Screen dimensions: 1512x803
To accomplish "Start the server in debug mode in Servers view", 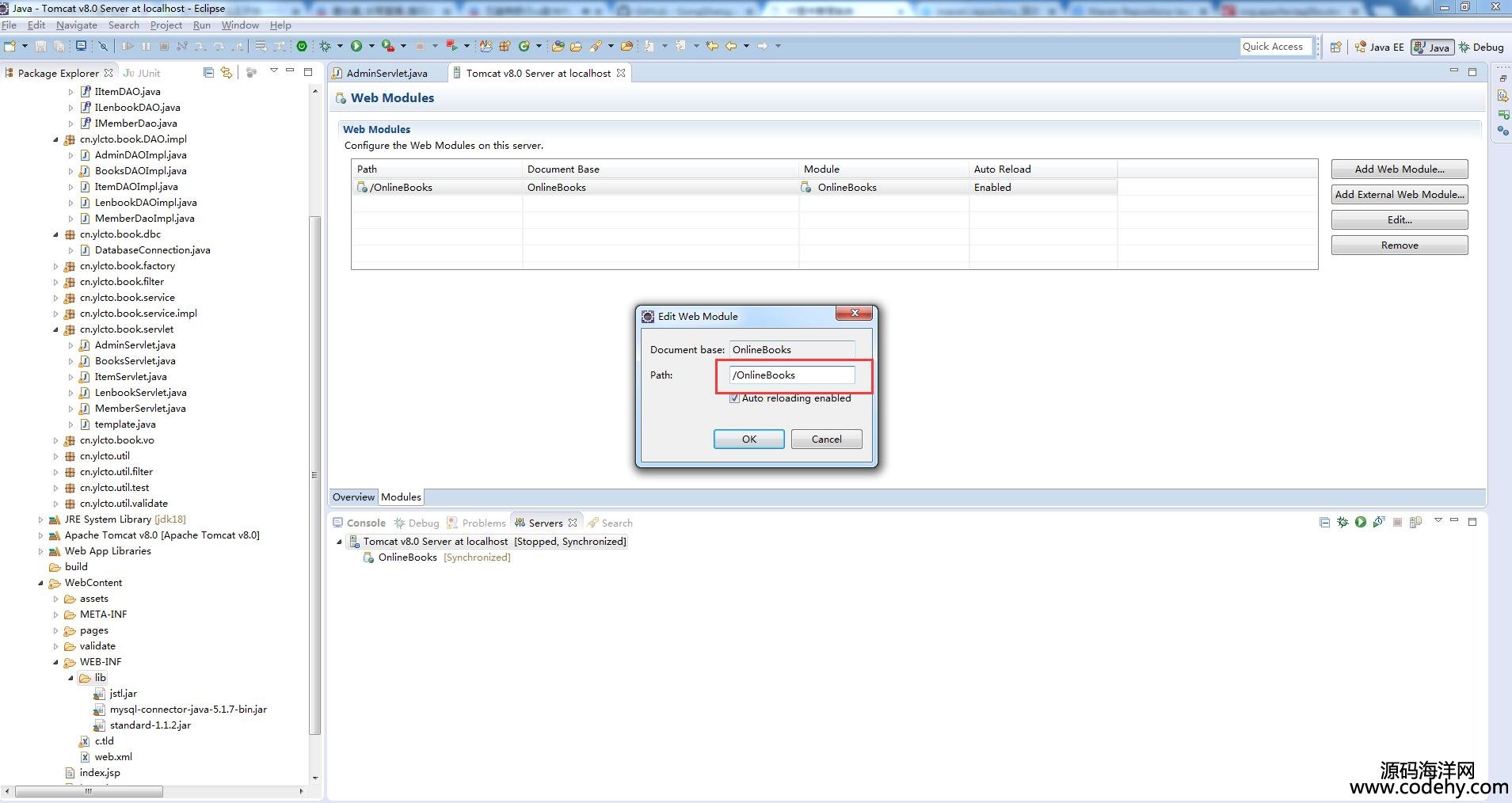I will (x=1343, y=522).
